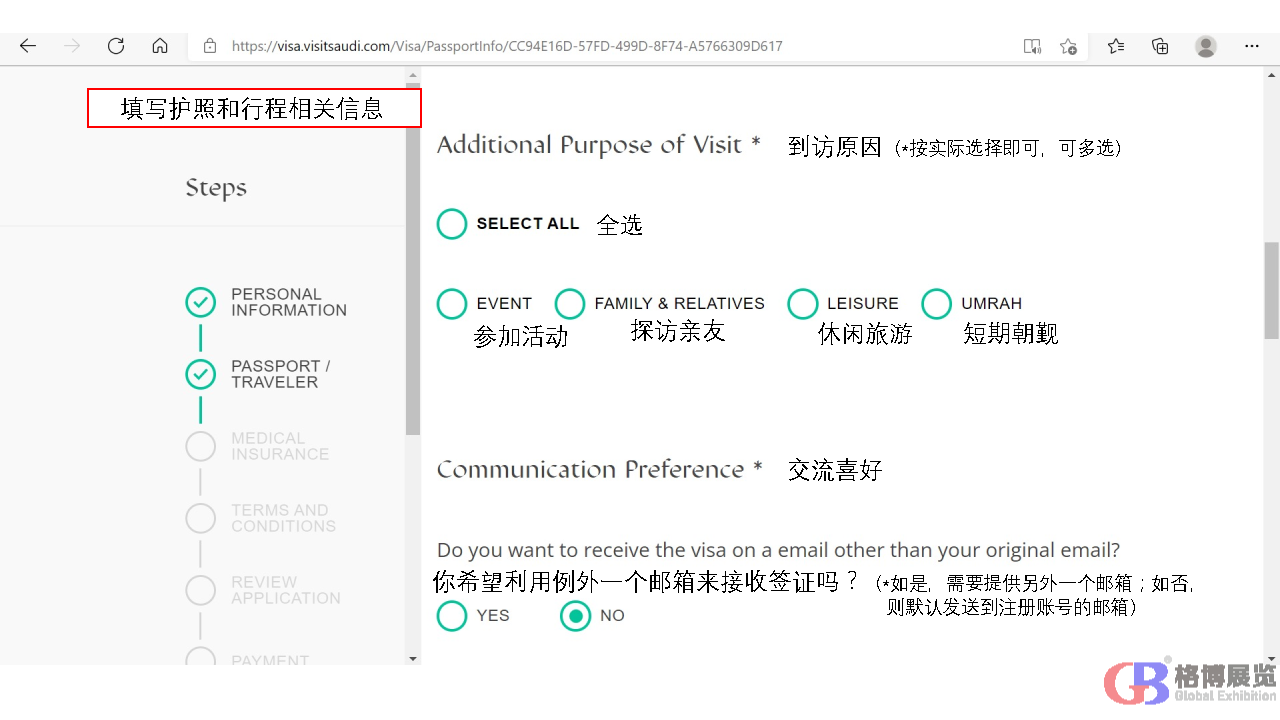The width and height of the screenshot is (1280, 720).
Task: Choose NO for alternate email
Action: pos(576,616)
